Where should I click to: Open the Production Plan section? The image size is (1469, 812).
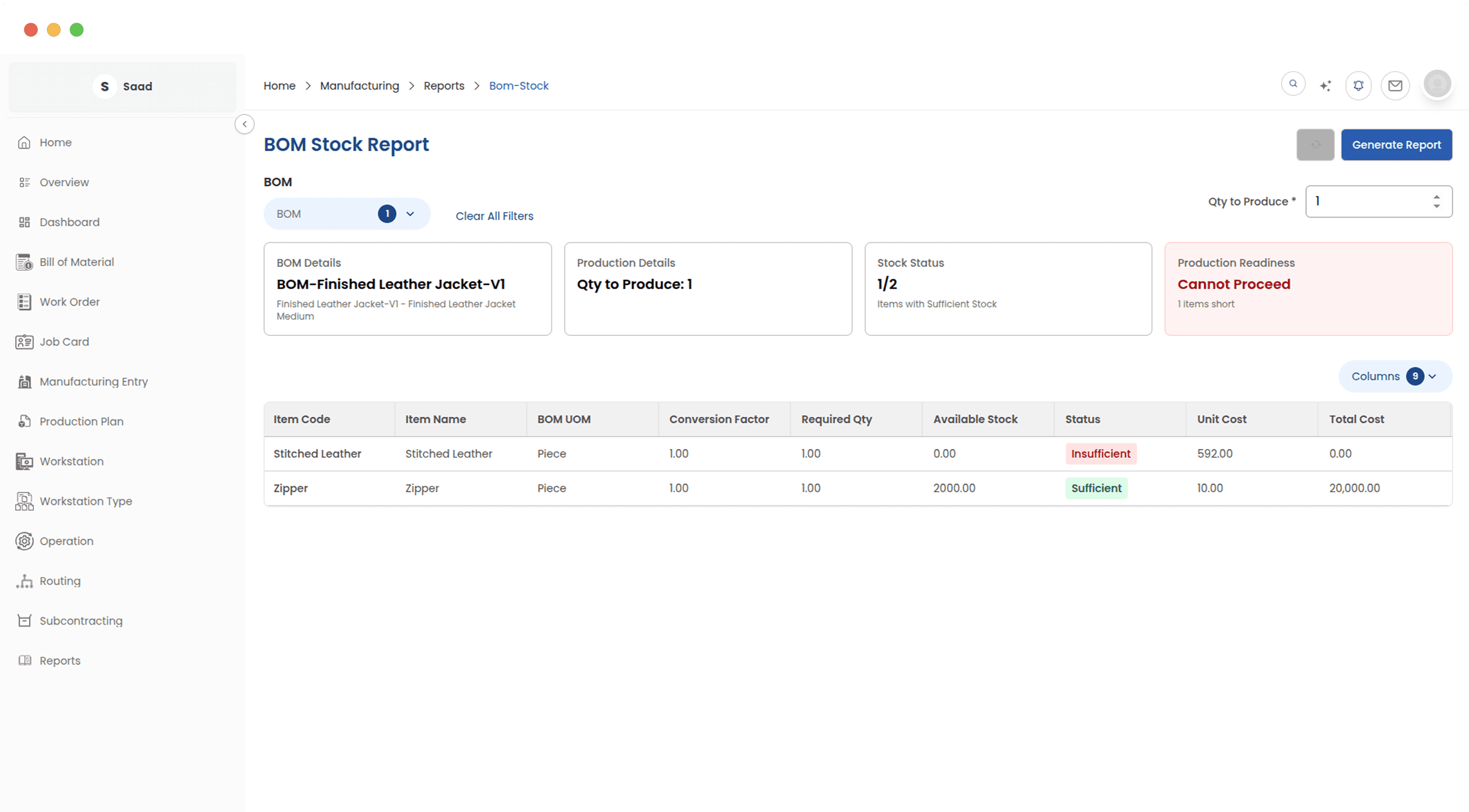pyautogui.click(x=81, y=422)
